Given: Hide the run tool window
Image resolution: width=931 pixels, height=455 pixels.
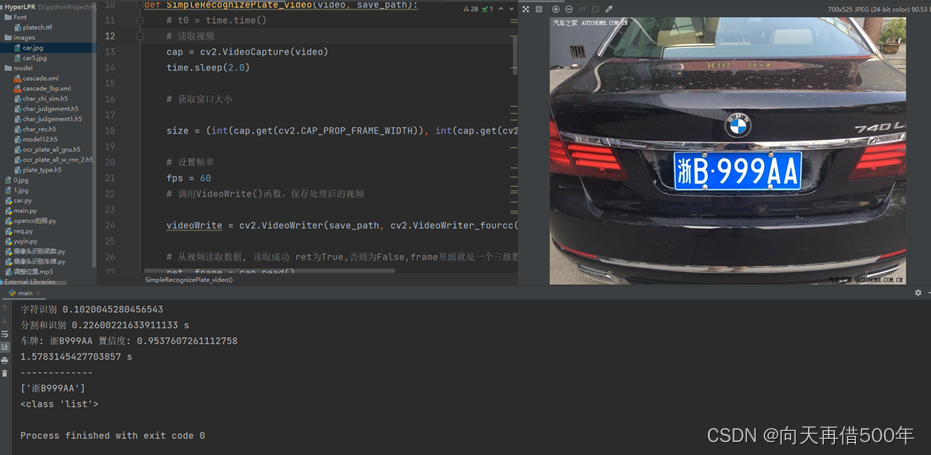Looking at the screenshot, I should tap(927, 293).
